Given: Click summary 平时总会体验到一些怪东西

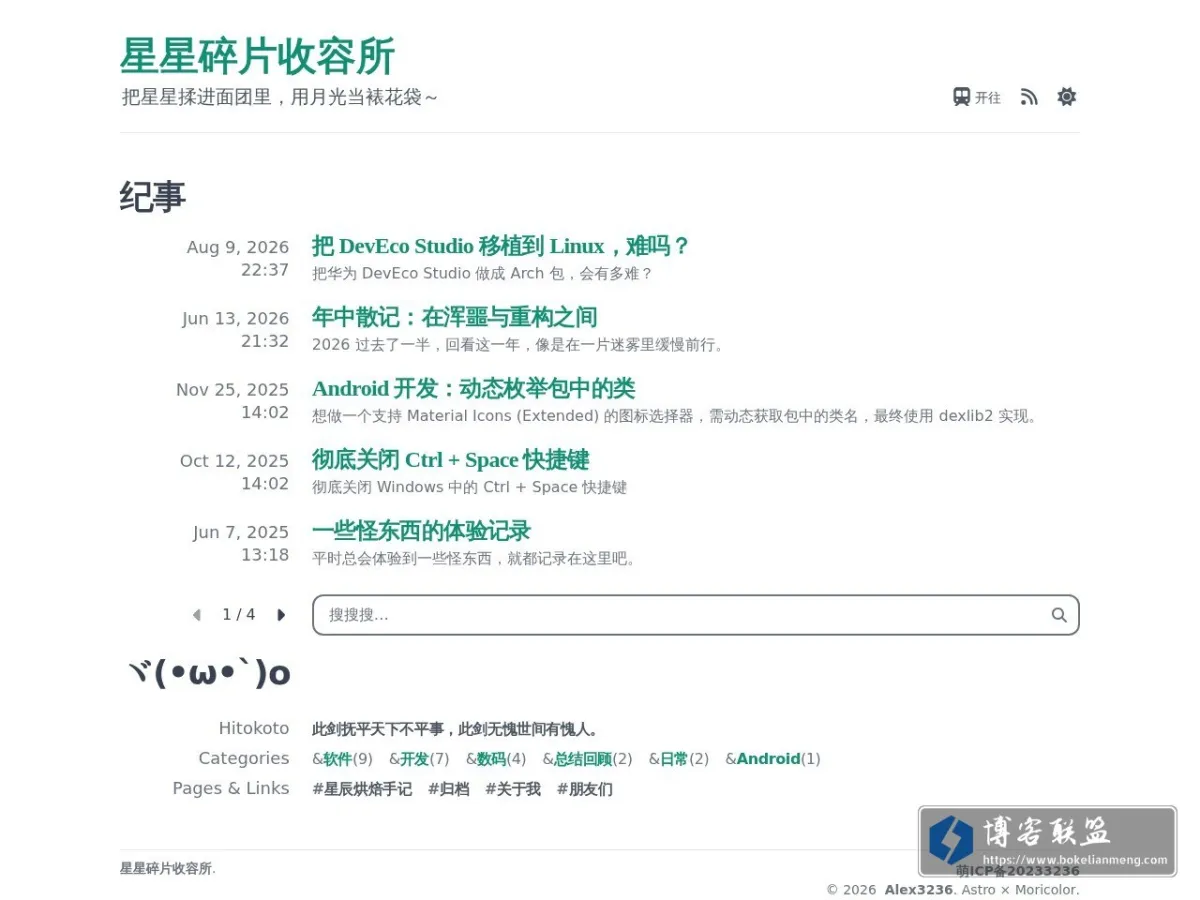Looking at the screenshot, I should tap(474, 558).
